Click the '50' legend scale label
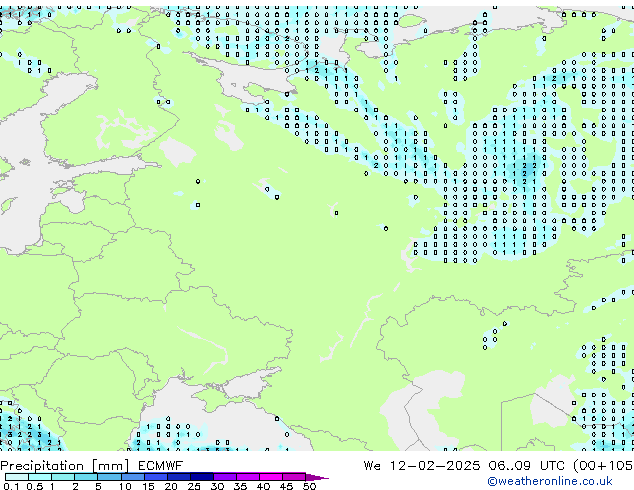 (310, 486)
